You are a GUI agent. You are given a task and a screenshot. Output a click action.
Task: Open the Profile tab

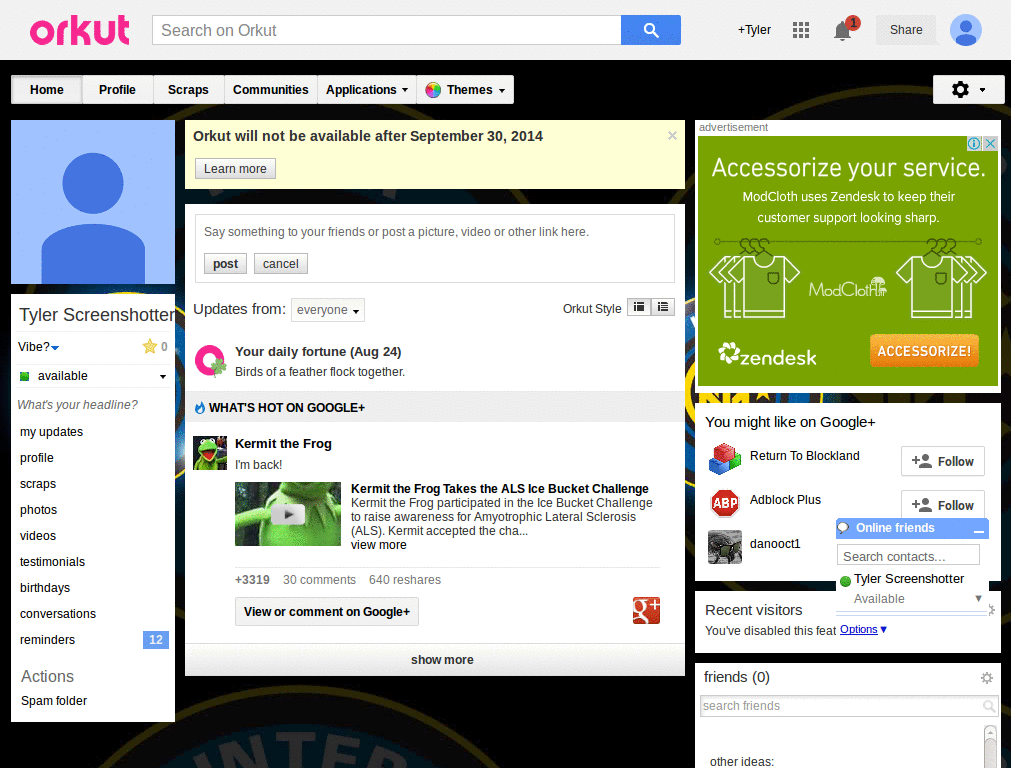118,89
